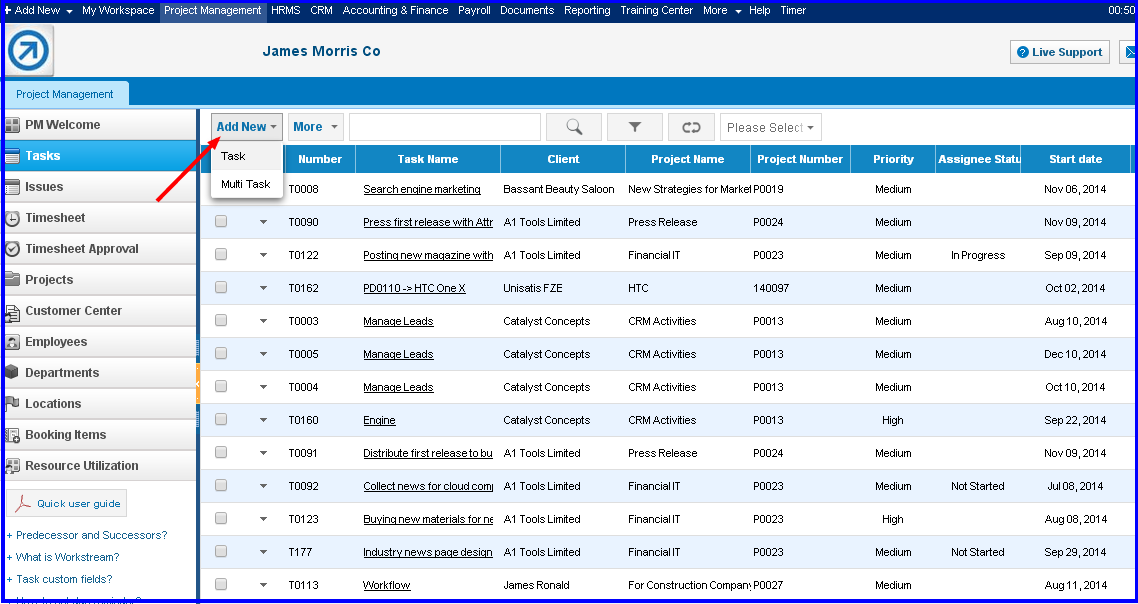Tick the checkbox for task T0122
1138x604 pixels.
pos(221,254)
